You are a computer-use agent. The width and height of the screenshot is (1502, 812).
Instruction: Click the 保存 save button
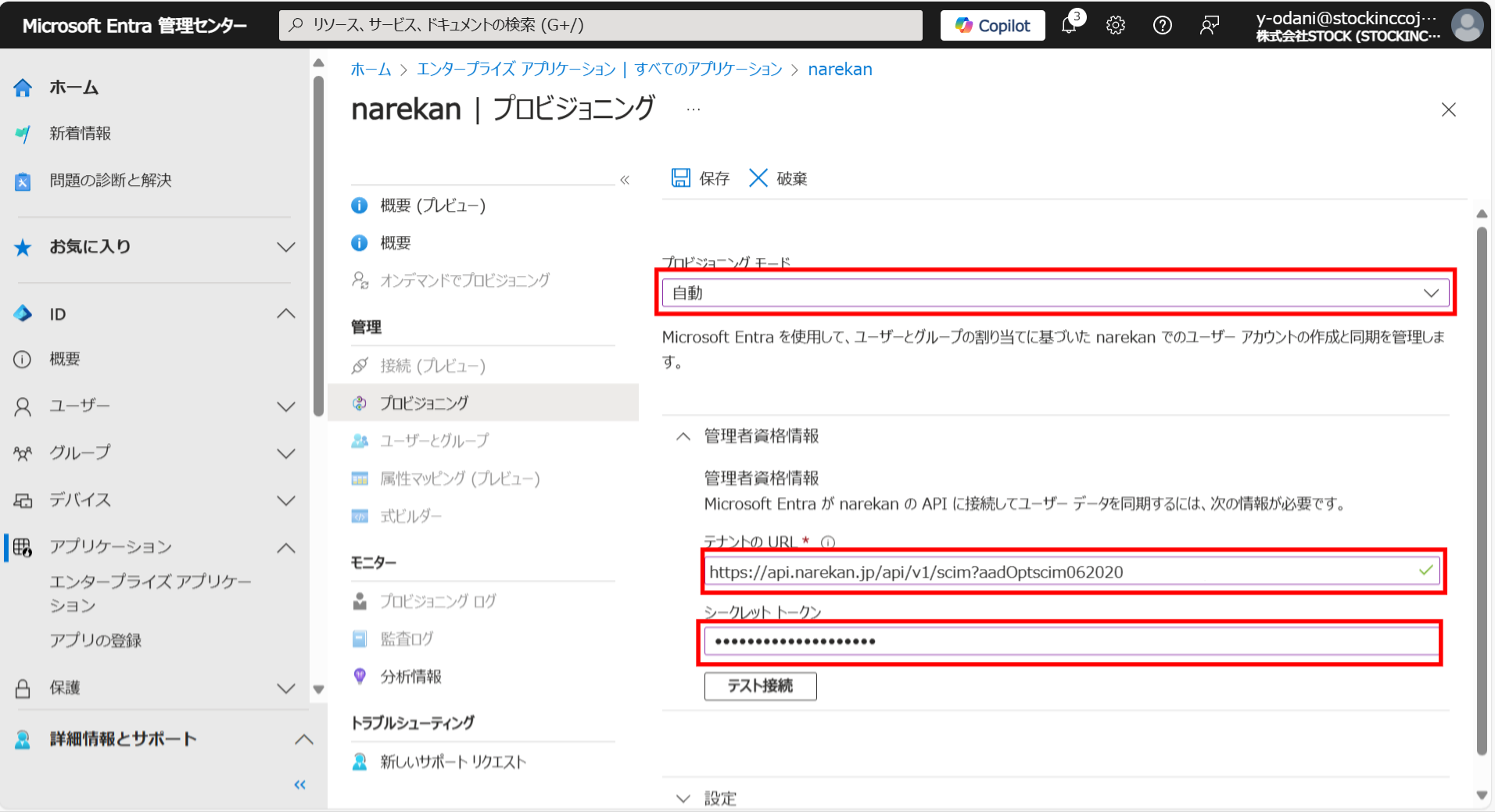point(701,178)
